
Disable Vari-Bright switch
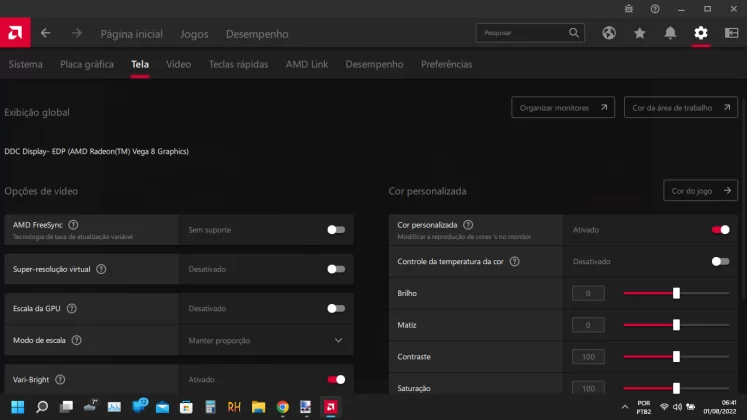click(x=336, y=380)
